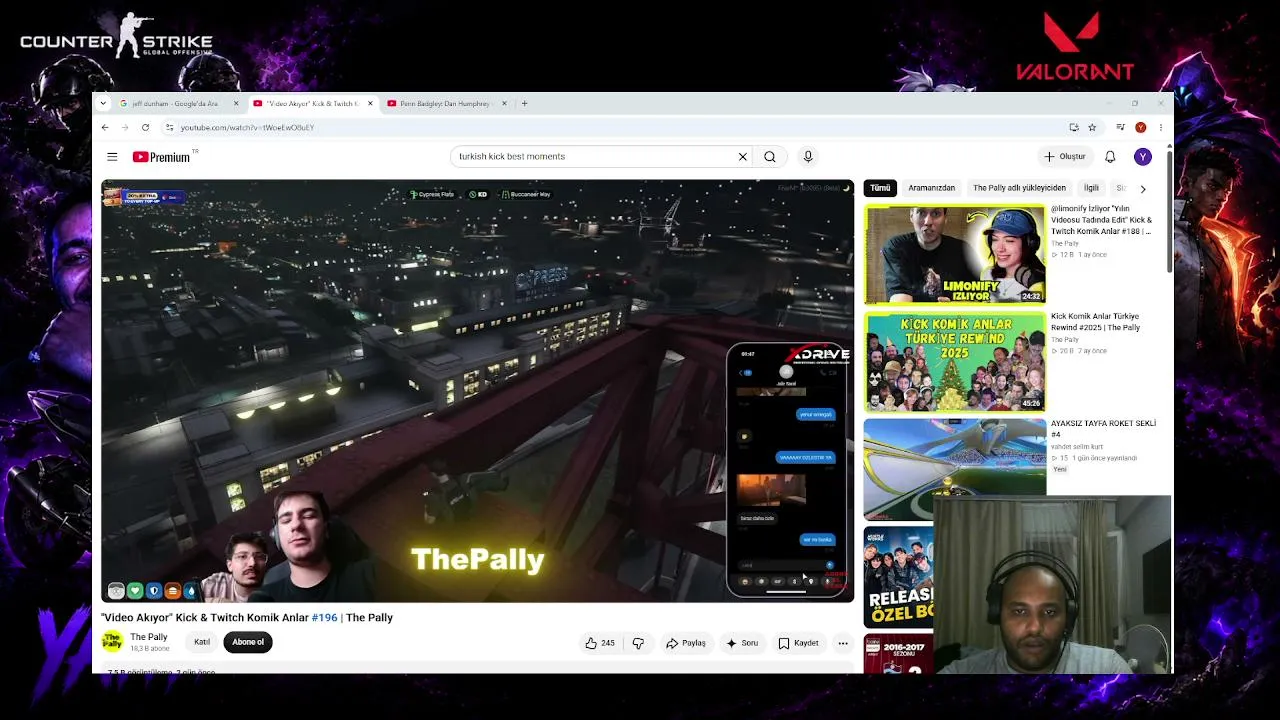Click the browser address bar URL
Viewport: 1280px width, 720px height.
[247, 128]
